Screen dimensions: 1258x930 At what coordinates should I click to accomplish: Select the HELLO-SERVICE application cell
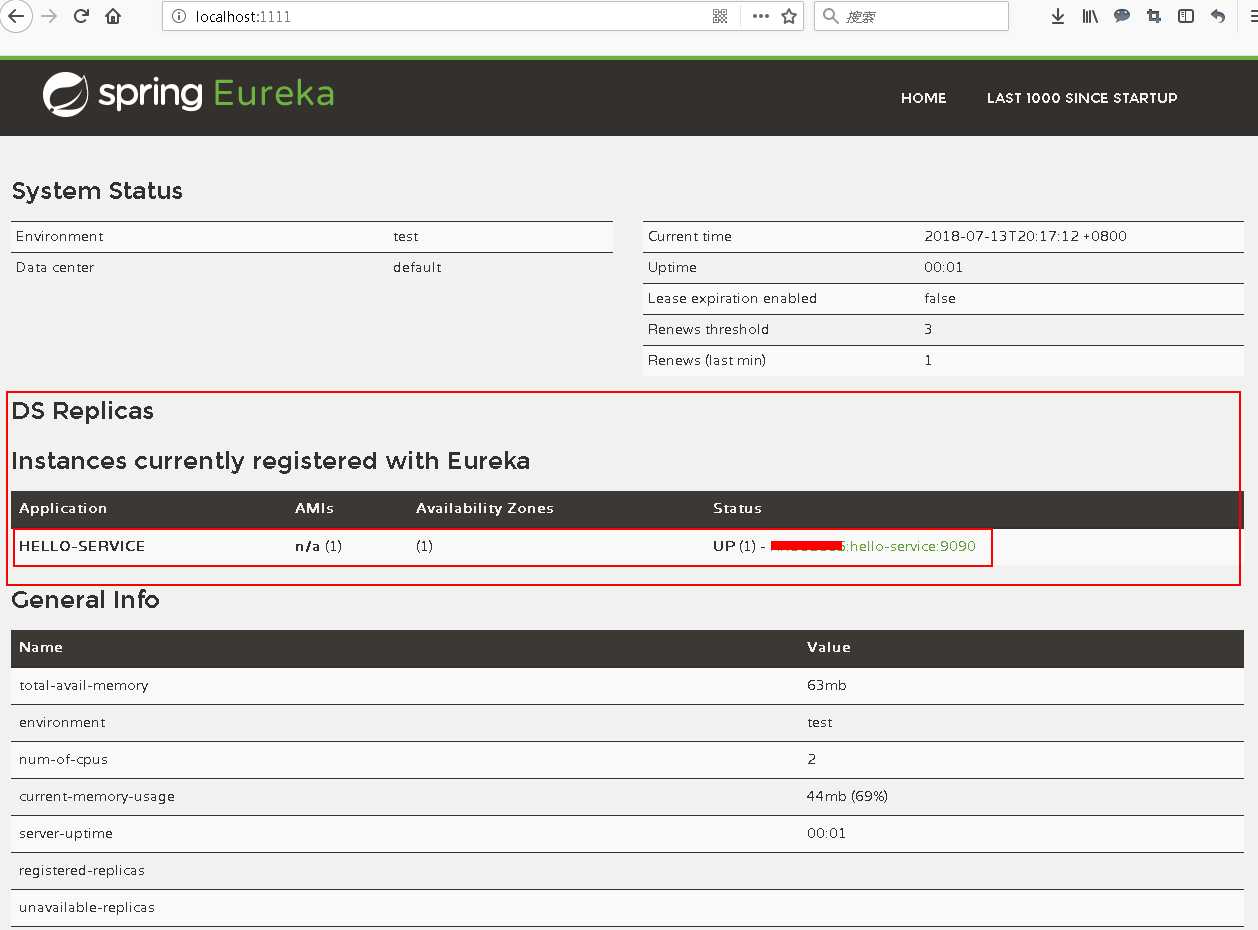click(x=82, y=546)
